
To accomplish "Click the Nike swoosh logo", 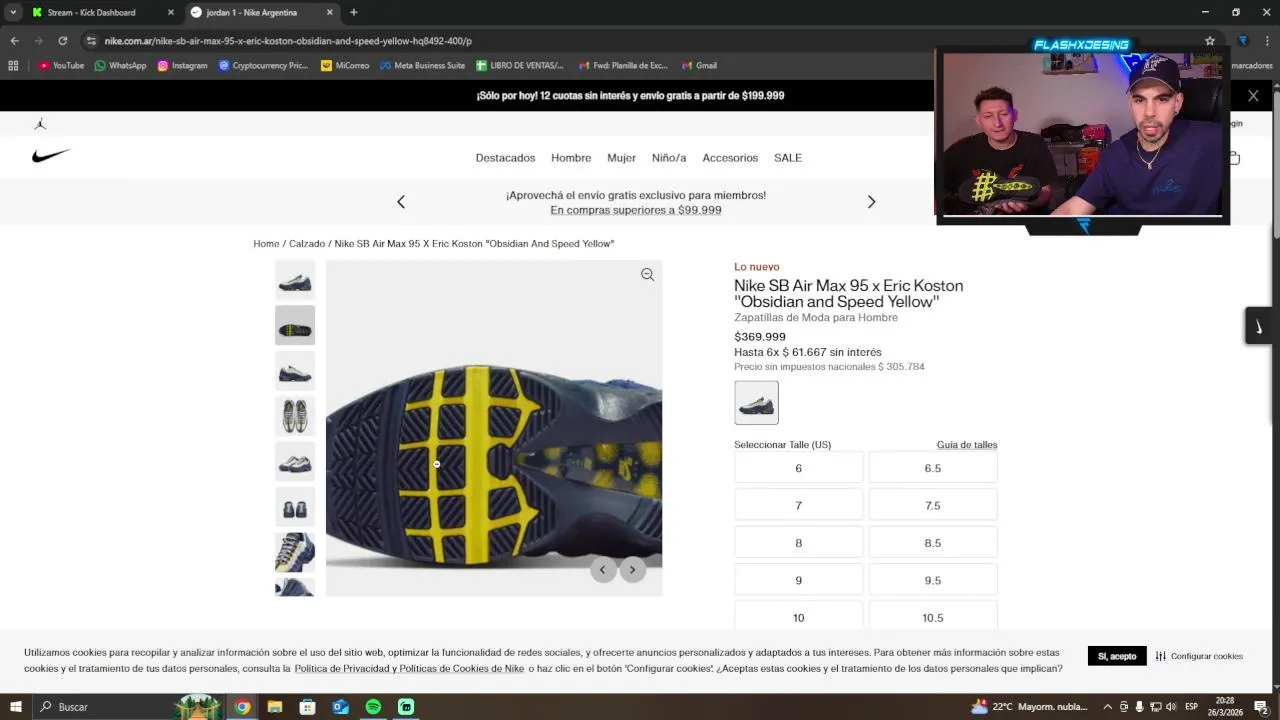I will tap(51, 156).
